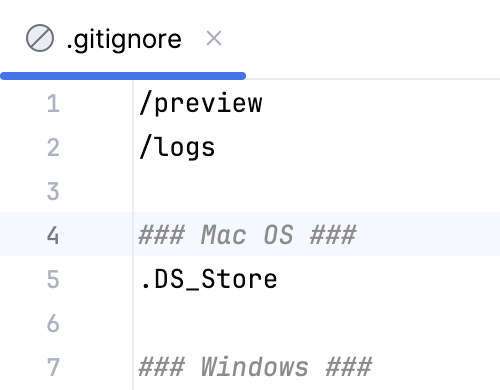
Task: Close the .gitignore editor tab
Action: 214,38
